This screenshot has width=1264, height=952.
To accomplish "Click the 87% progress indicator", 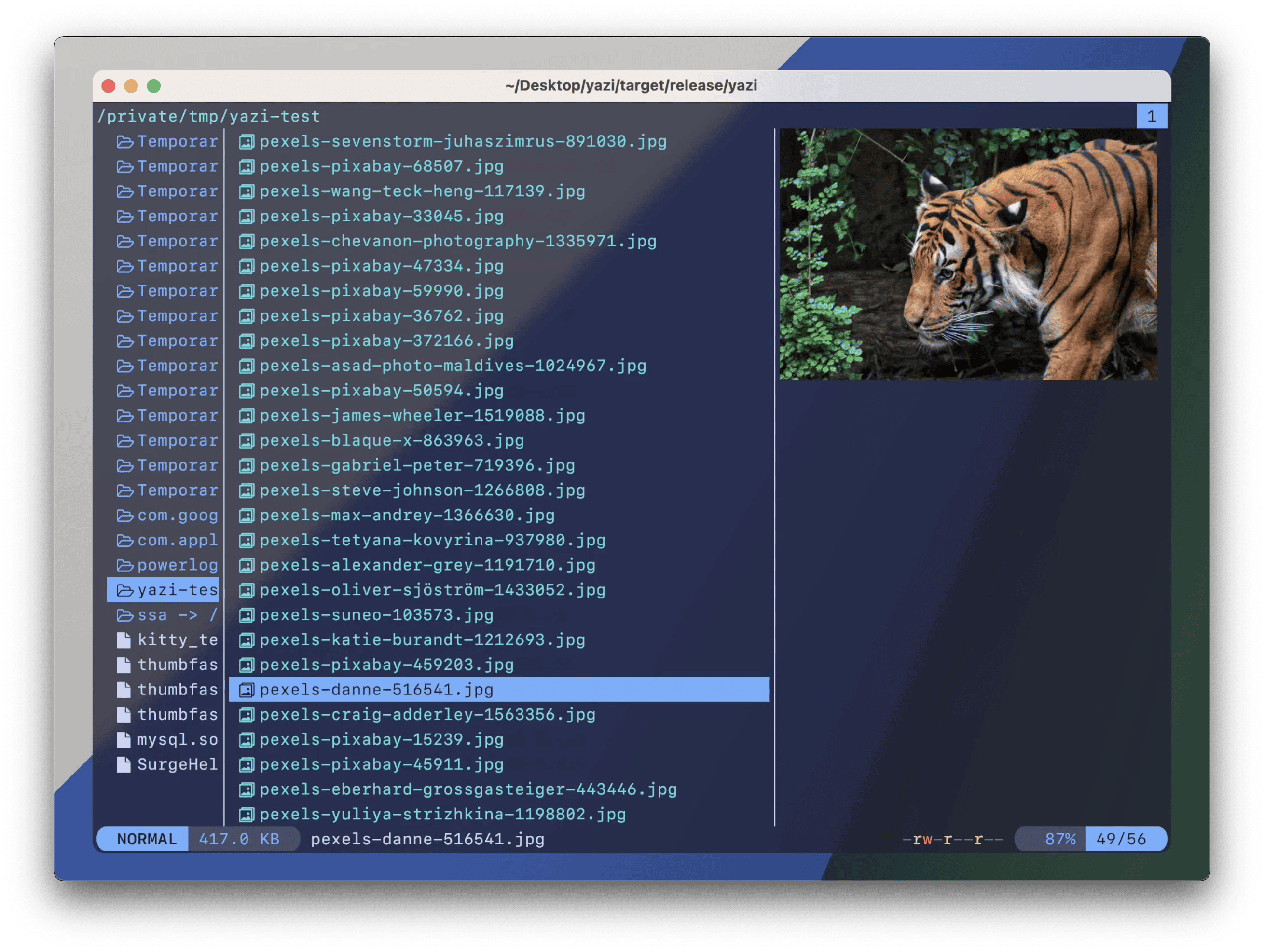I will 1059,839.
